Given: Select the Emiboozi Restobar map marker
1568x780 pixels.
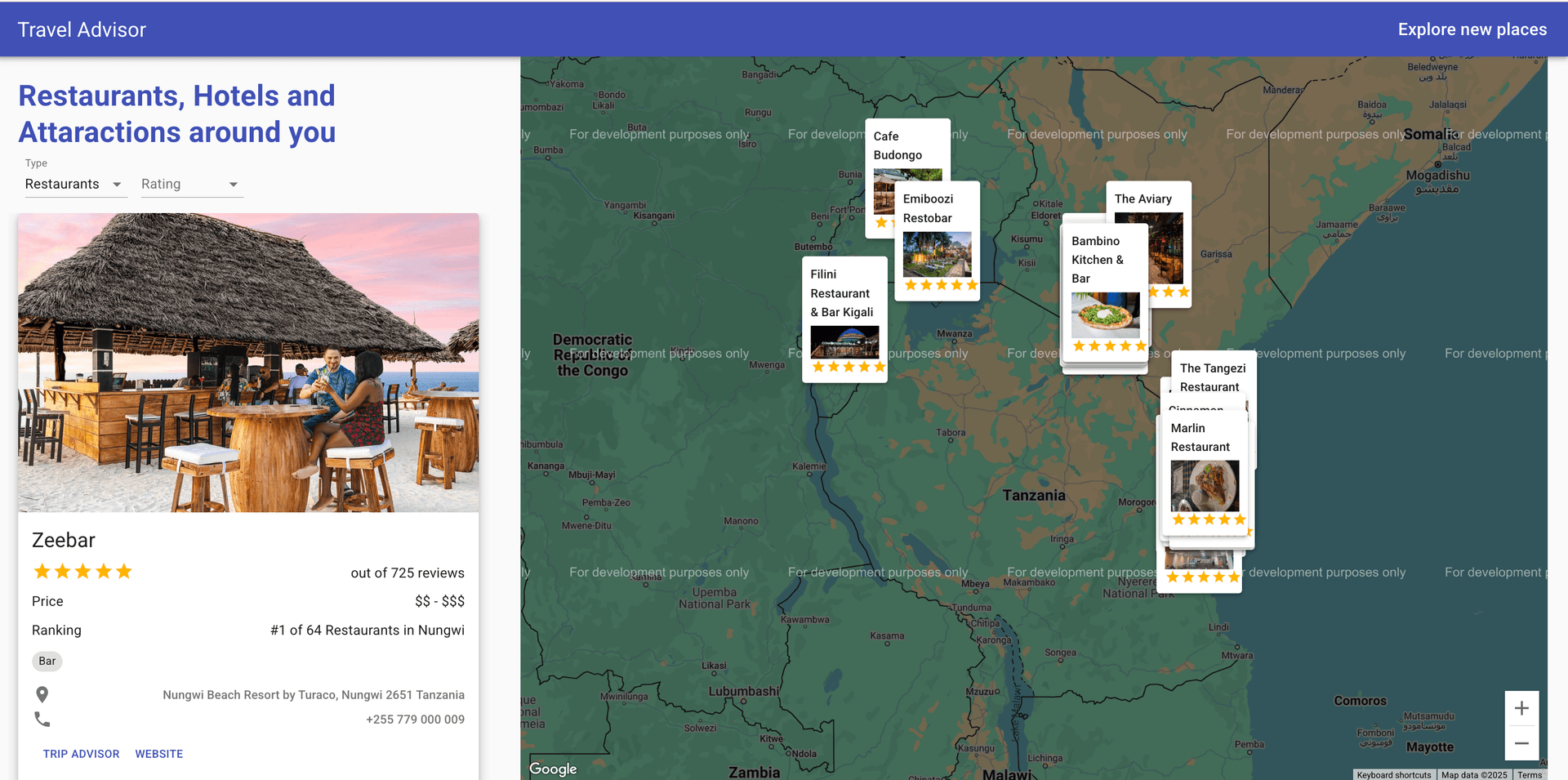Looking at the screenshot, I should click(x=937, y=241).
